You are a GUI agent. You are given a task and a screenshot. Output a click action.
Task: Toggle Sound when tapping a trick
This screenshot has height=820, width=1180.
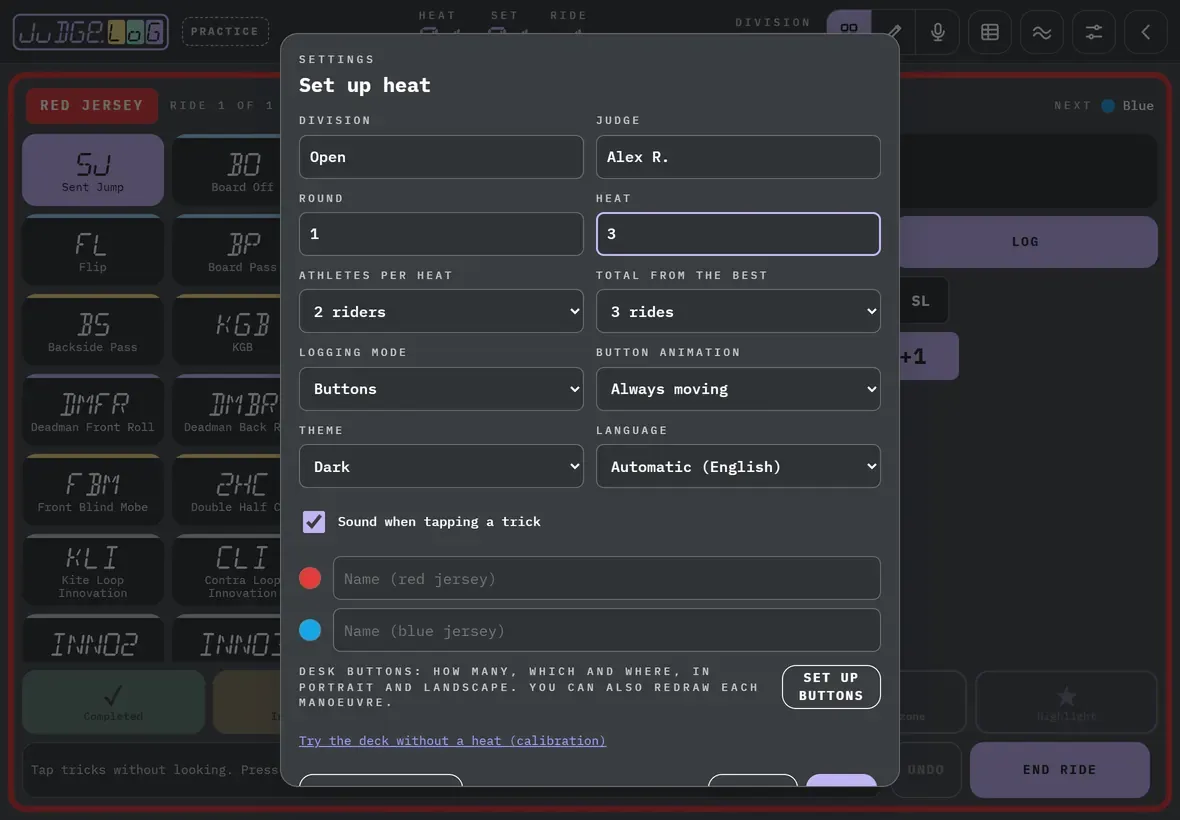[x=314, y=521]
